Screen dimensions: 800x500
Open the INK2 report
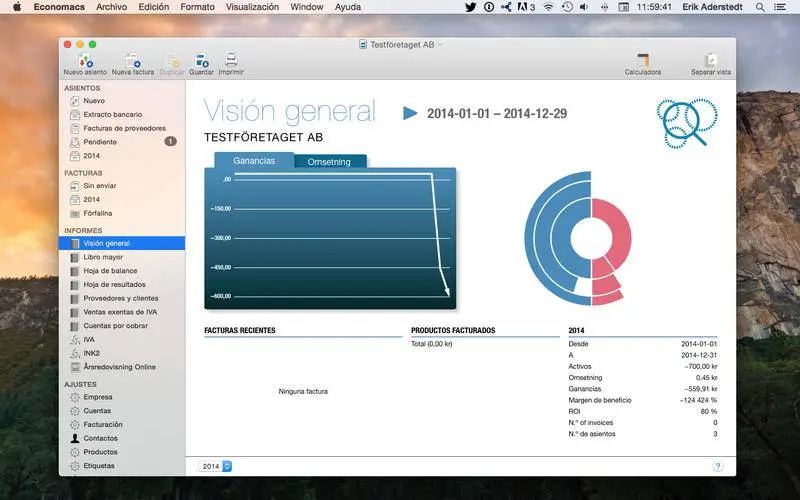coord(92,354)
